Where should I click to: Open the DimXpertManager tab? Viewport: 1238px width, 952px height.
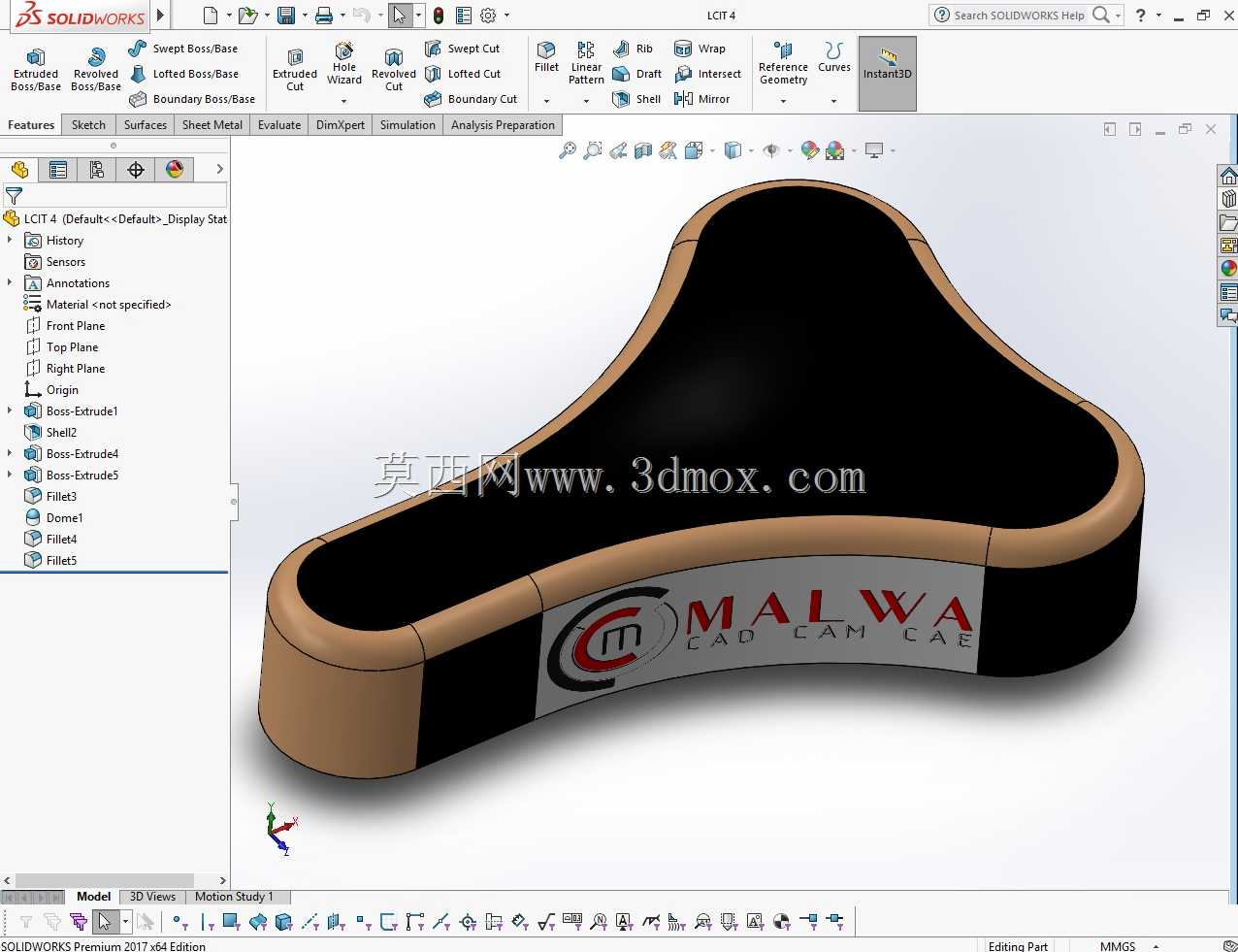tap(136, 170)
